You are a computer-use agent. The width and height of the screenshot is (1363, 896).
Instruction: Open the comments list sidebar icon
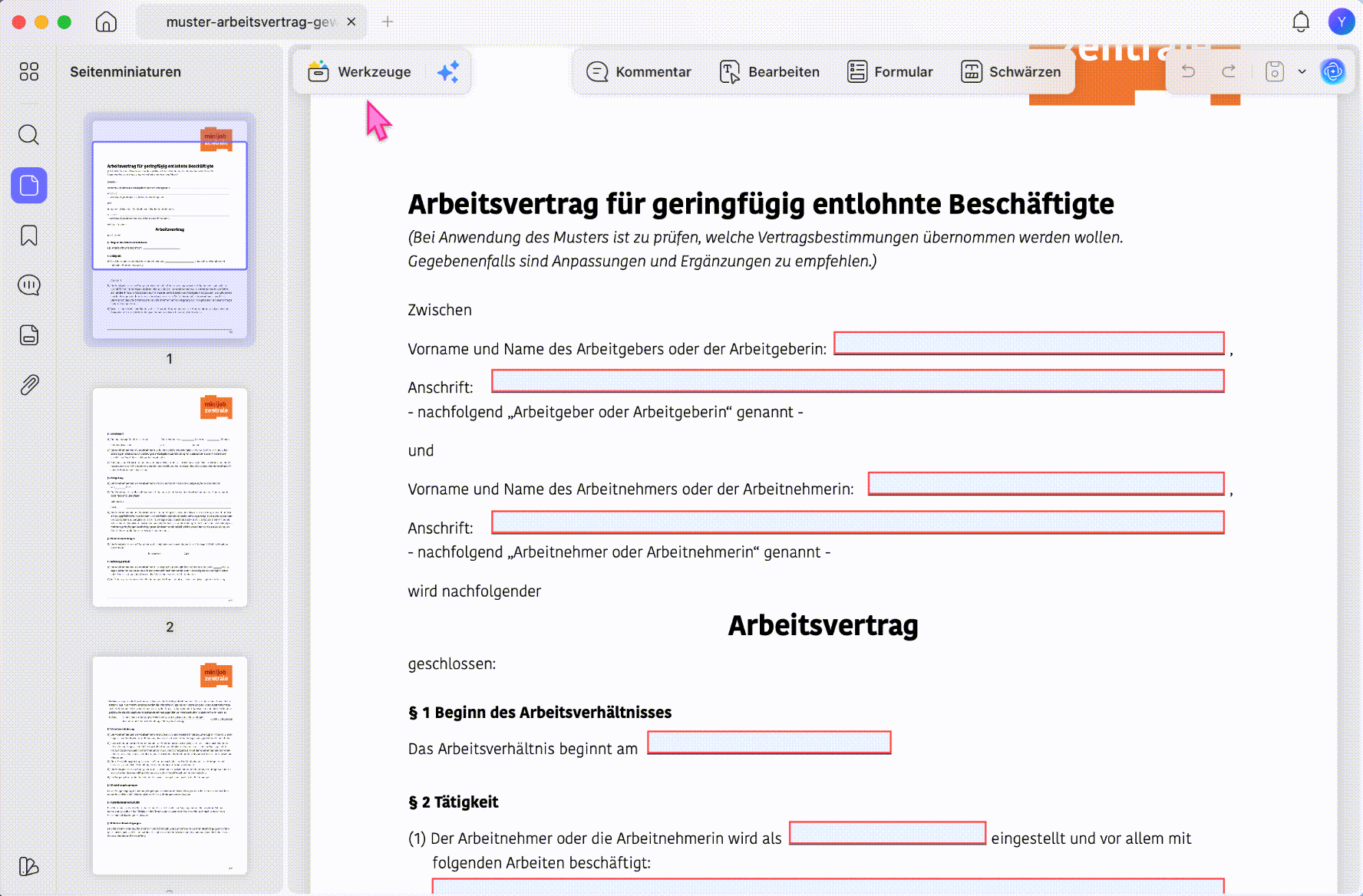[x=29, y=285]
